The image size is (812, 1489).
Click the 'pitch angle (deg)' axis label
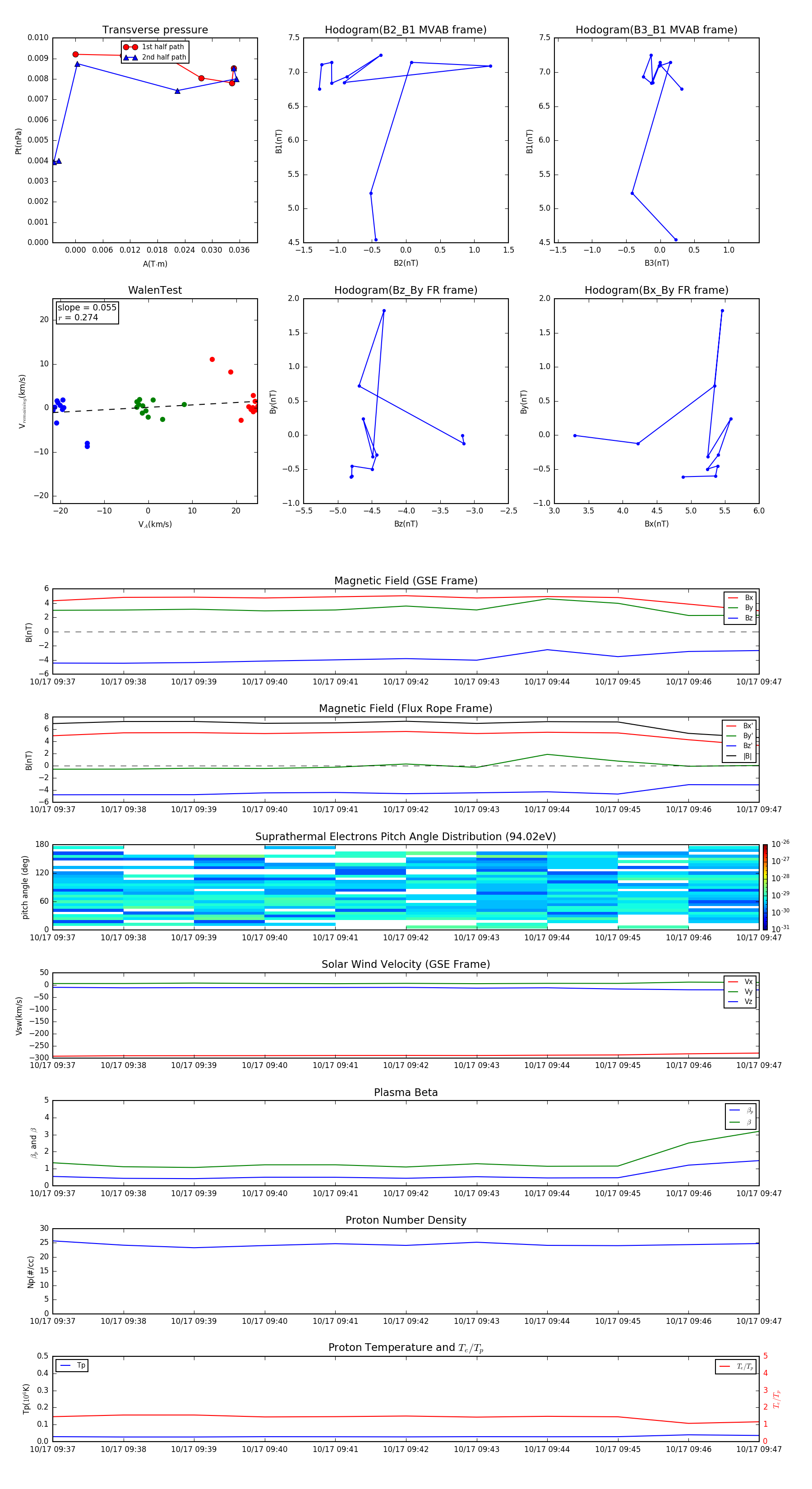(25, 887)
